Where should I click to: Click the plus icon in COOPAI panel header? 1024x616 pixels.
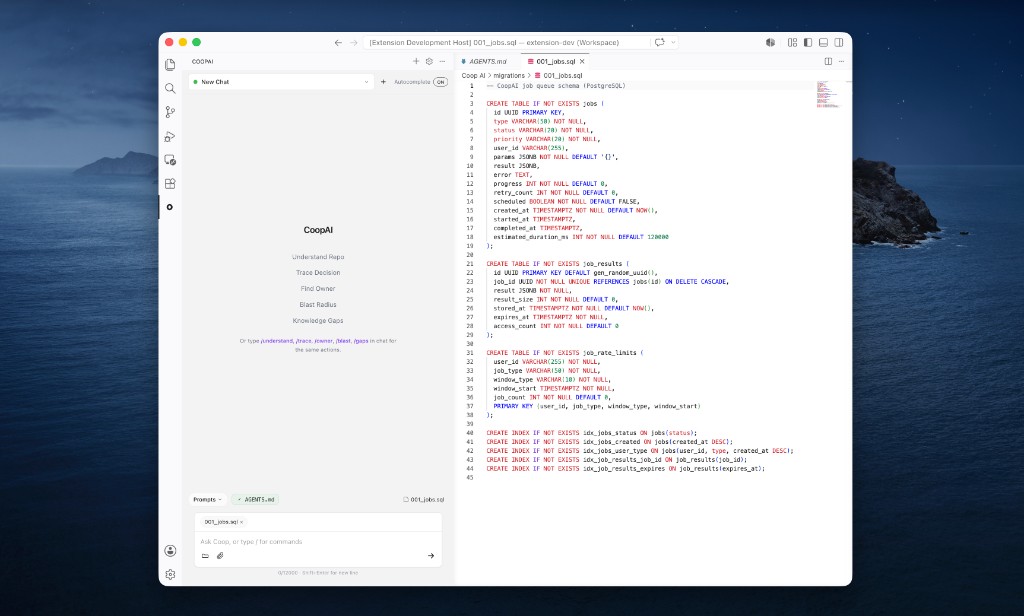tap(416, 61)
